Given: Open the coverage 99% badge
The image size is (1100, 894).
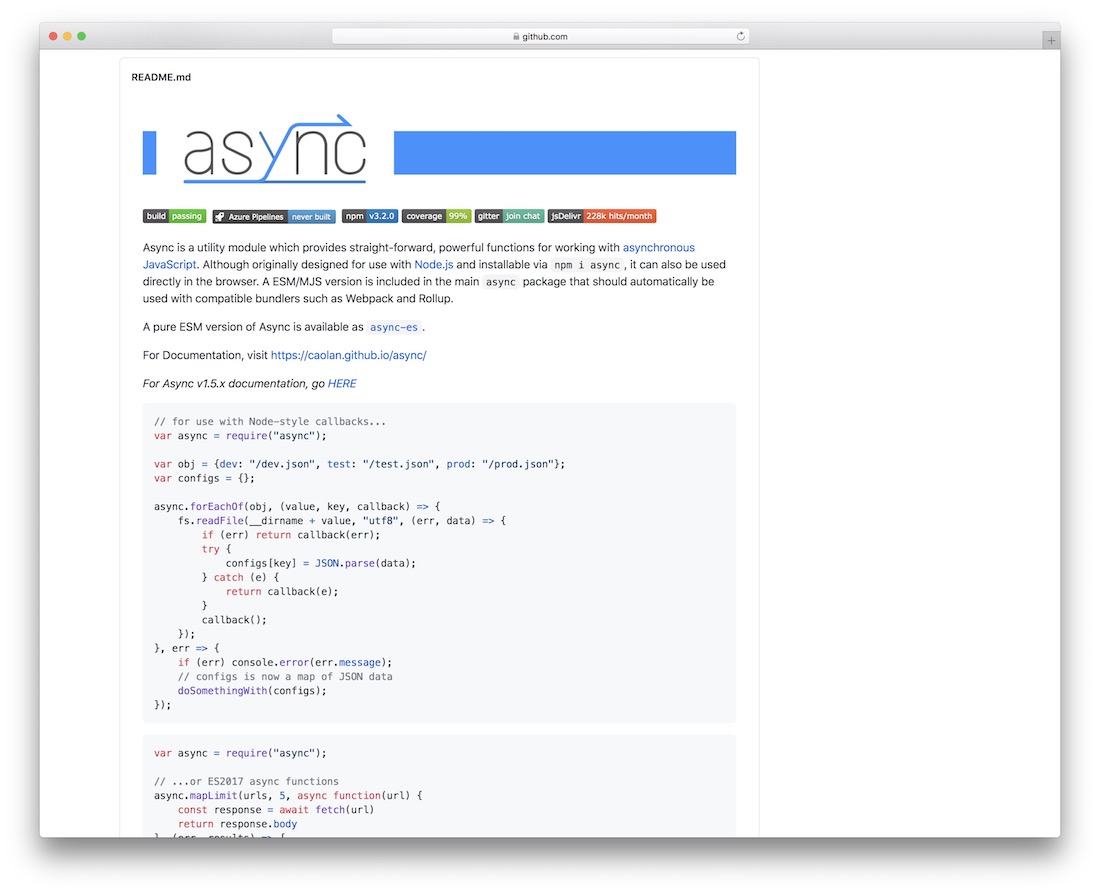Looking at the screenshot, I should click(436, 216).
